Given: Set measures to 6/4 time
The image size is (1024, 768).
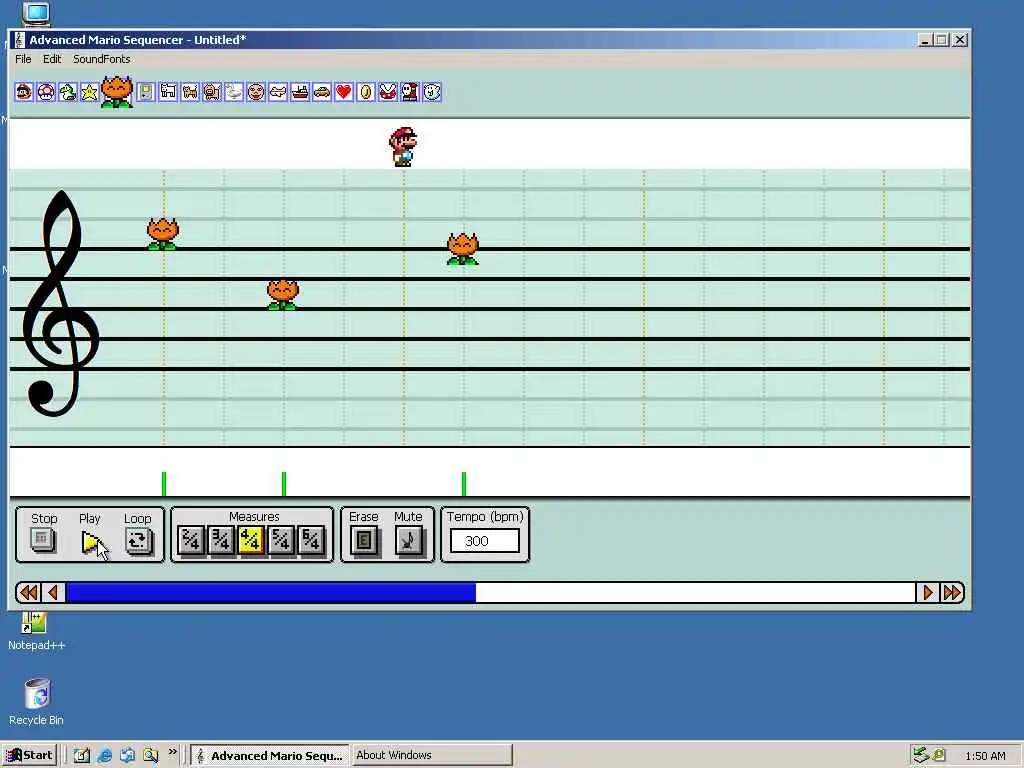Looking at the screenshot, I should 311,540.
